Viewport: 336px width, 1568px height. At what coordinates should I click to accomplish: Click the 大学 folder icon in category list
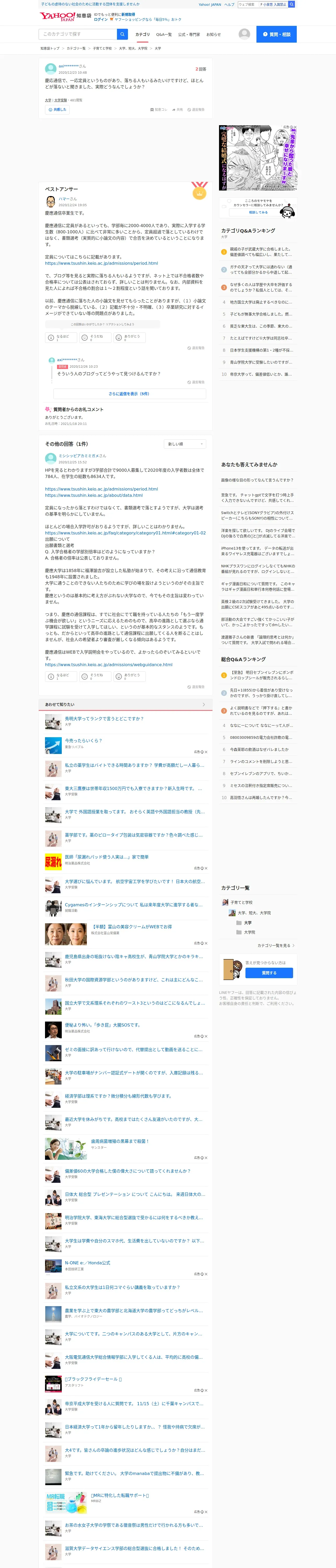239,923
